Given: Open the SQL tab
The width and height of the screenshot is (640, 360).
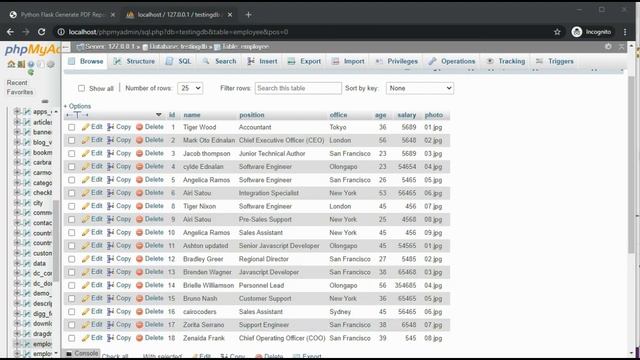Looking at the screenshot, I should pyautogui.click(x=178, y=61).
